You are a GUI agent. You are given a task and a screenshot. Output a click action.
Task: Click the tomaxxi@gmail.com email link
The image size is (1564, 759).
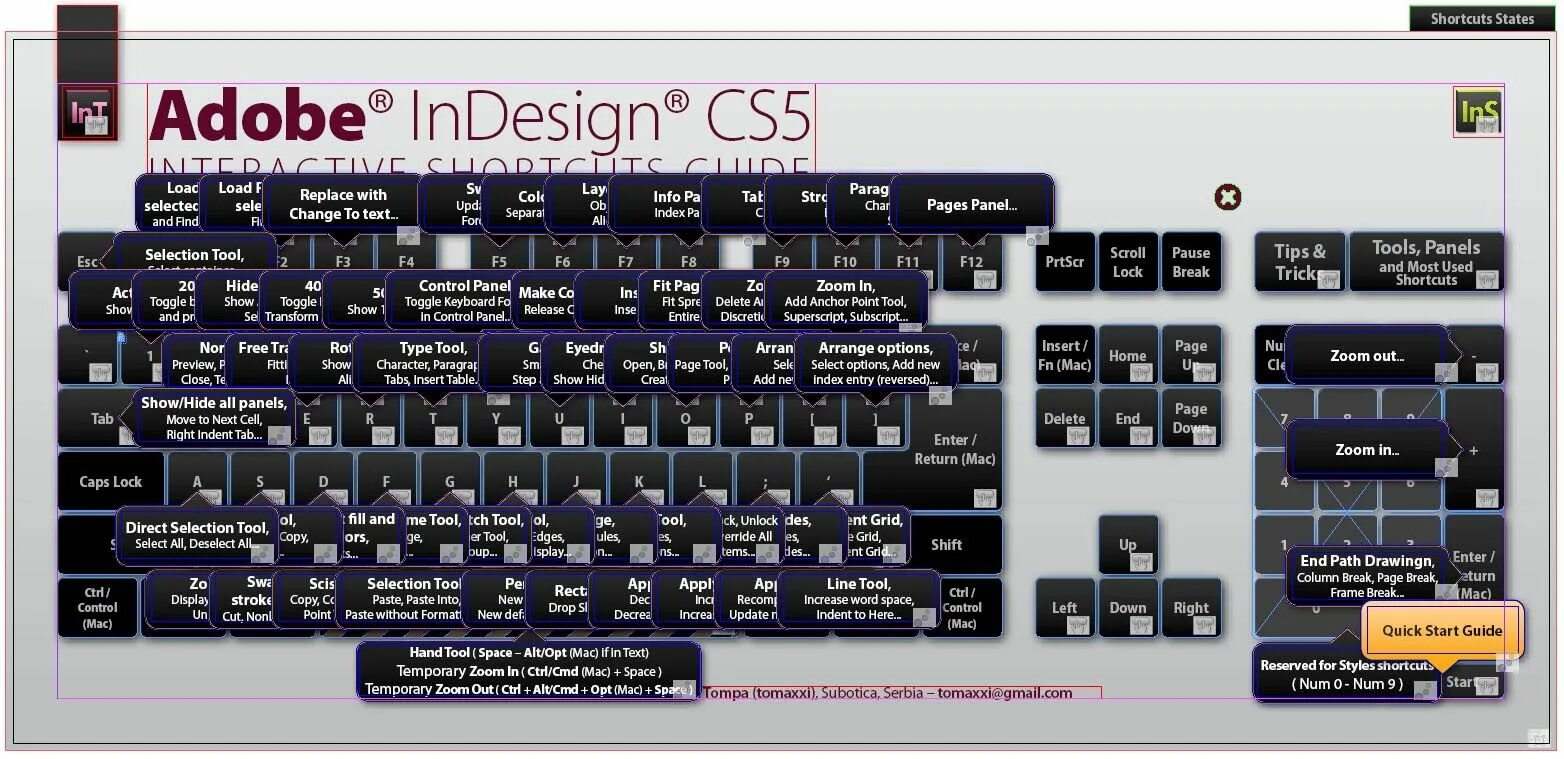pos(1004,693)
